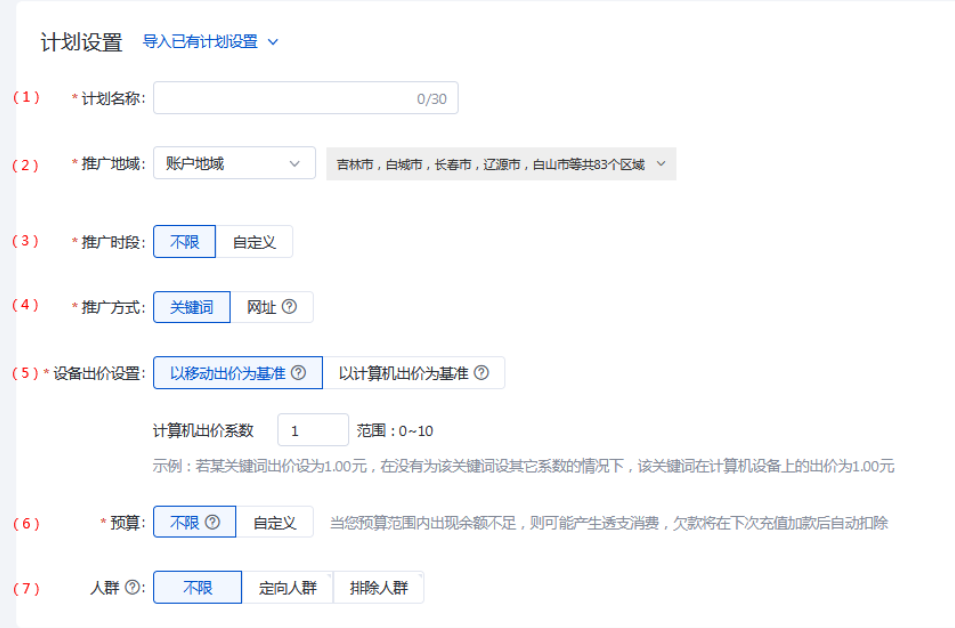Select 不限 for 人群
955x628 pixels.
(x=197, y=588)
